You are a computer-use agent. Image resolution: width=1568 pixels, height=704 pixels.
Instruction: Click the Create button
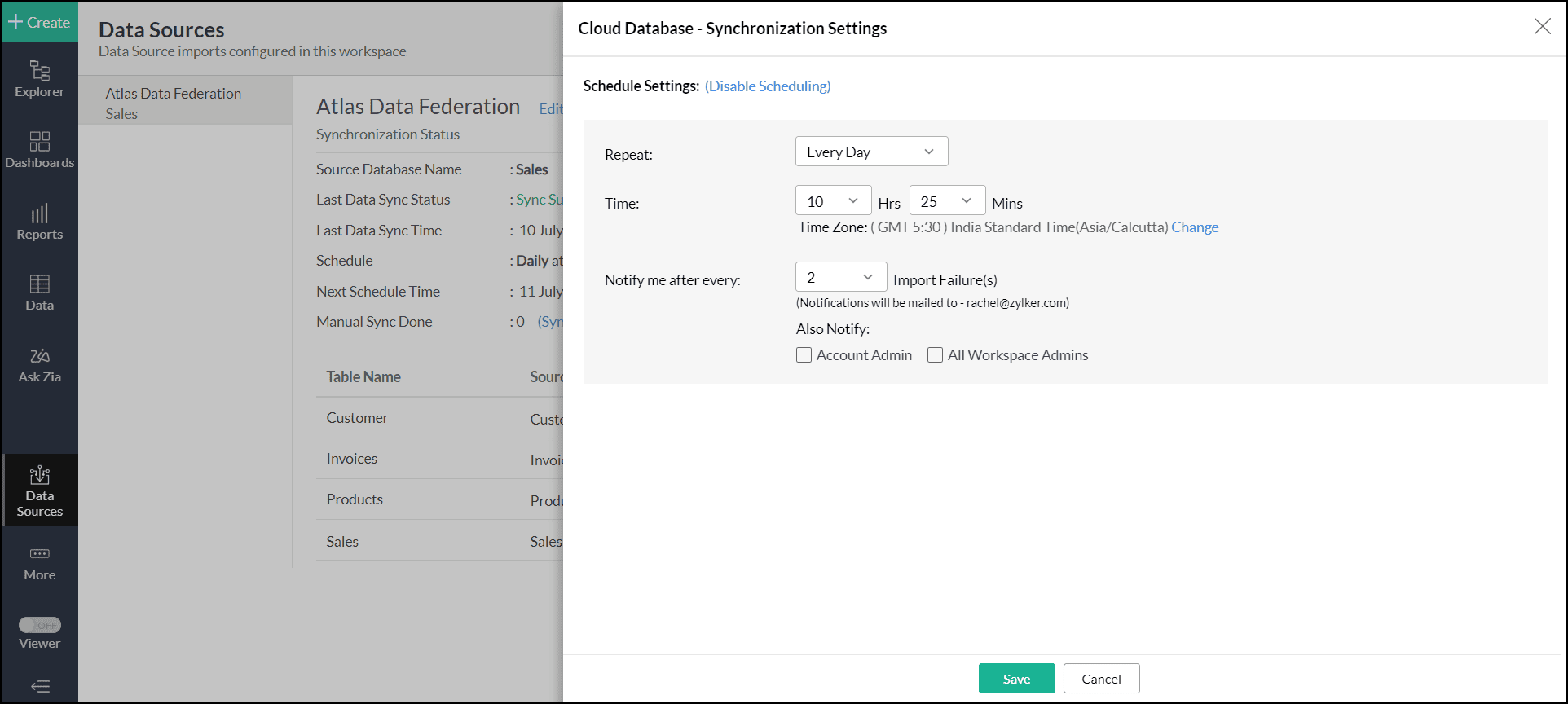(x=39, y=22)
